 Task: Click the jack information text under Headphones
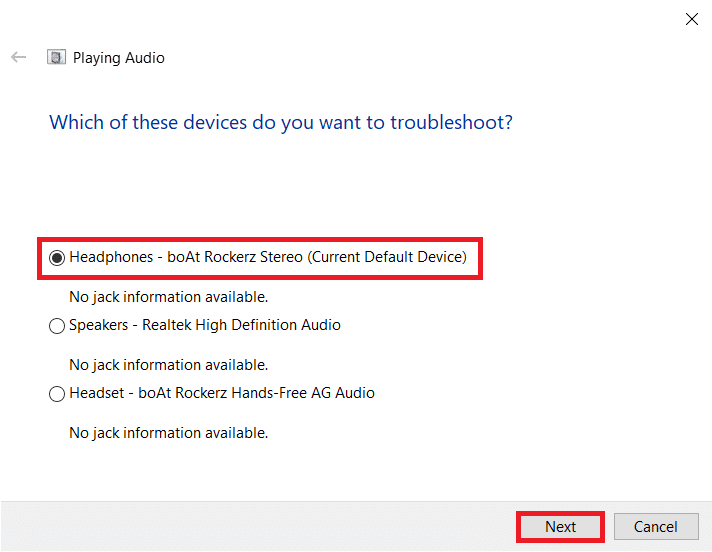[x=168, y=297]
